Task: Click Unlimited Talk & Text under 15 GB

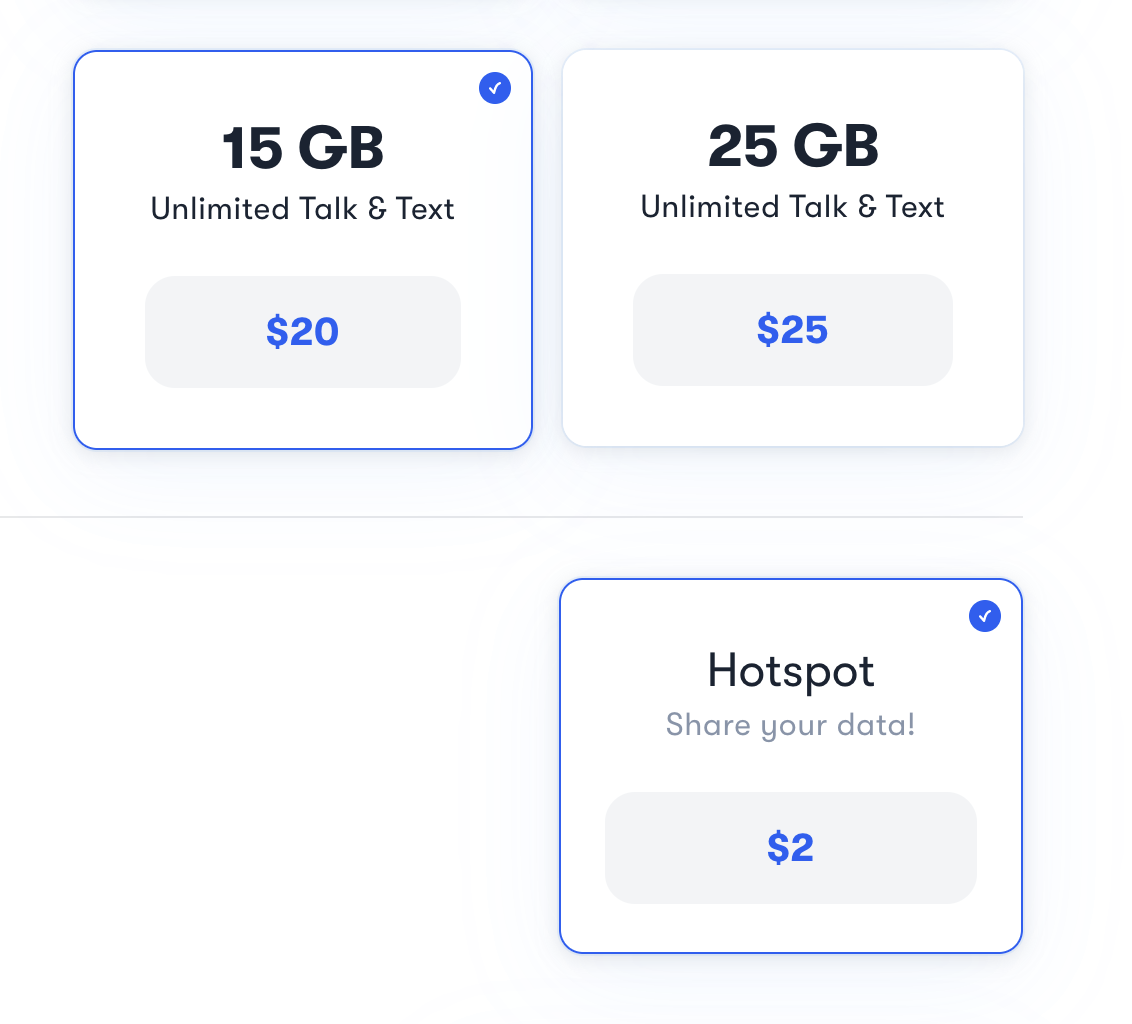Action: coord(302,209)
